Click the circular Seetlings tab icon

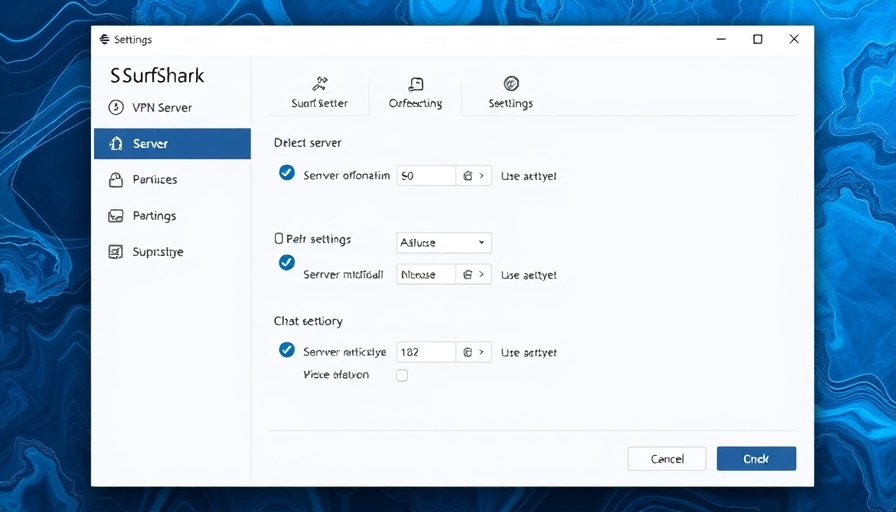(x=511, y=84)
